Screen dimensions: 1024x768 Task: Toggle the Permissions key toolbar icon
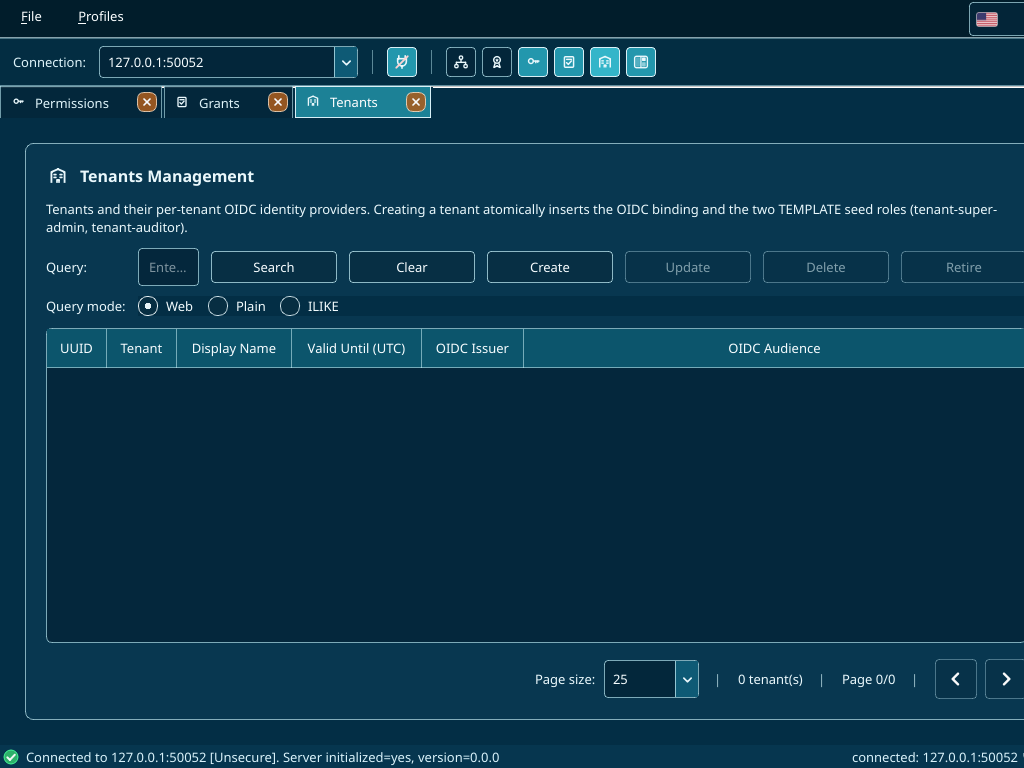click(533, 62)
